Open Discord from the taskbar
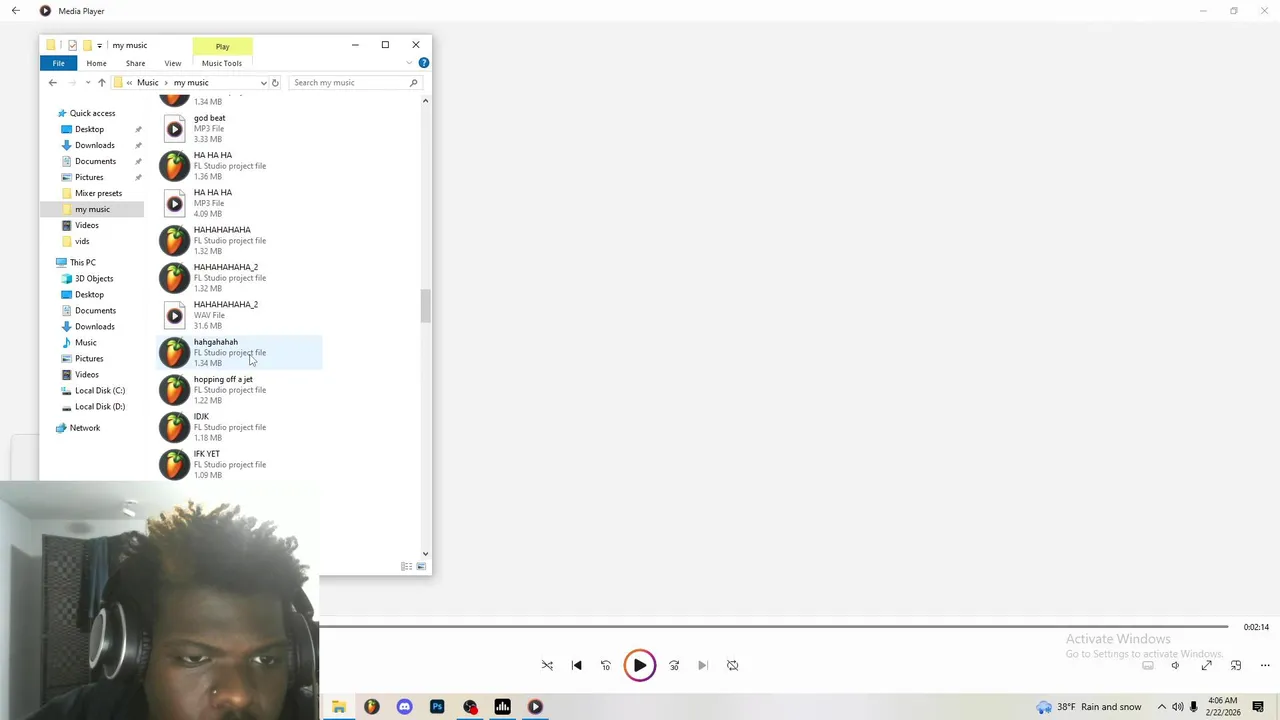The width and height of the screenshot is (1280, 720). 404,707
